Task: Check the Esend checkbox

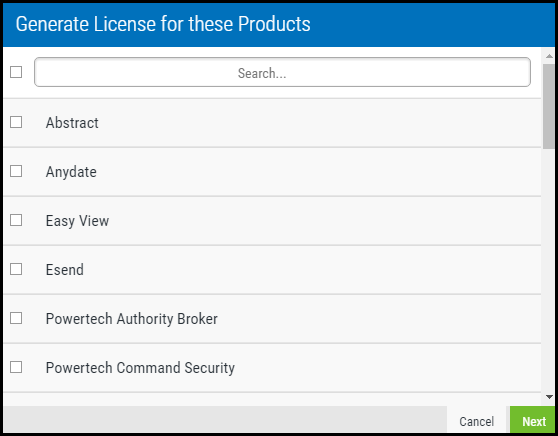Action: 16,269
